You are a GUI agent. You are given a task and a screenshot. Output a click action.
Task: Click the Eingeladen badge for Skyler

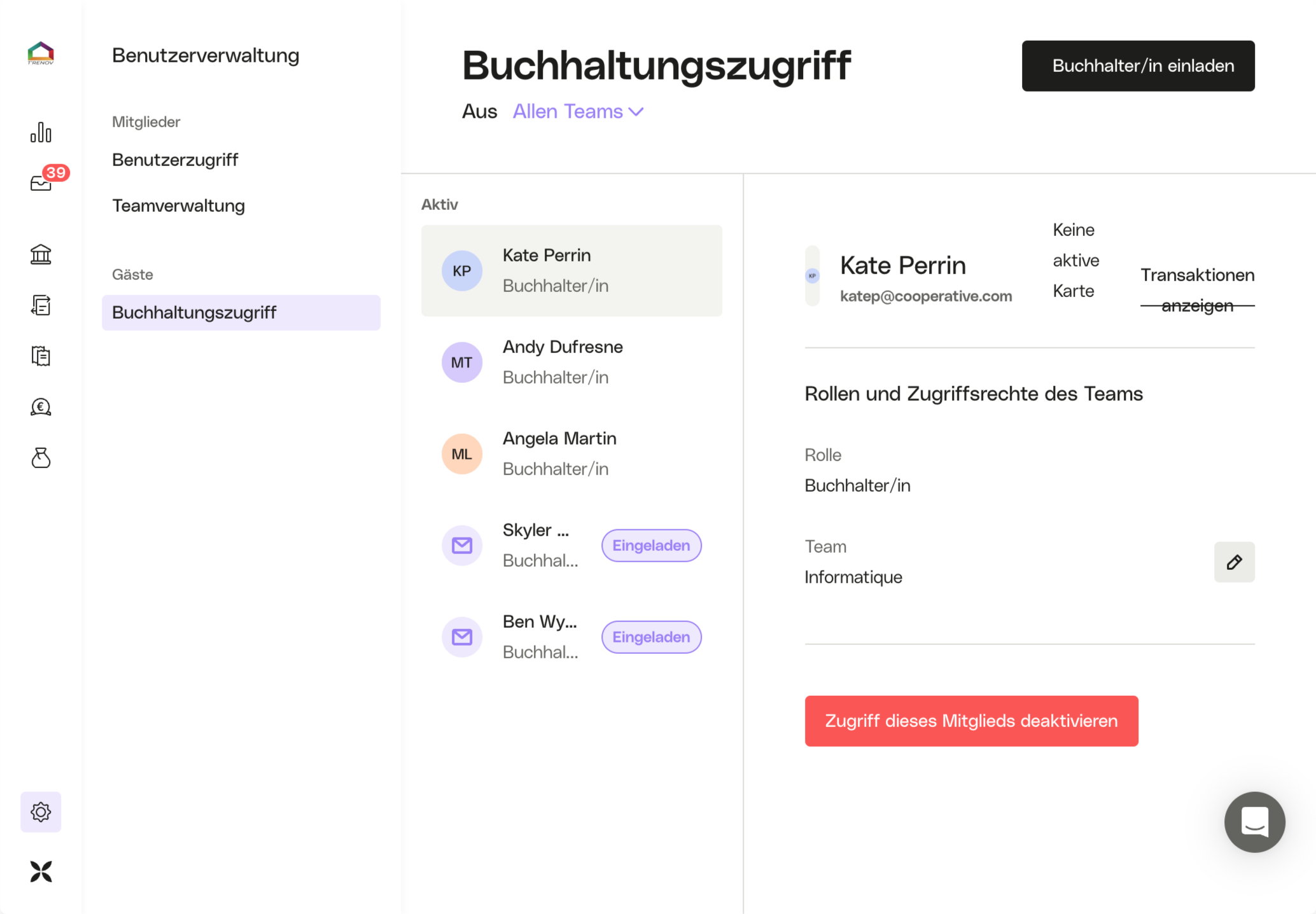(651, 545)
